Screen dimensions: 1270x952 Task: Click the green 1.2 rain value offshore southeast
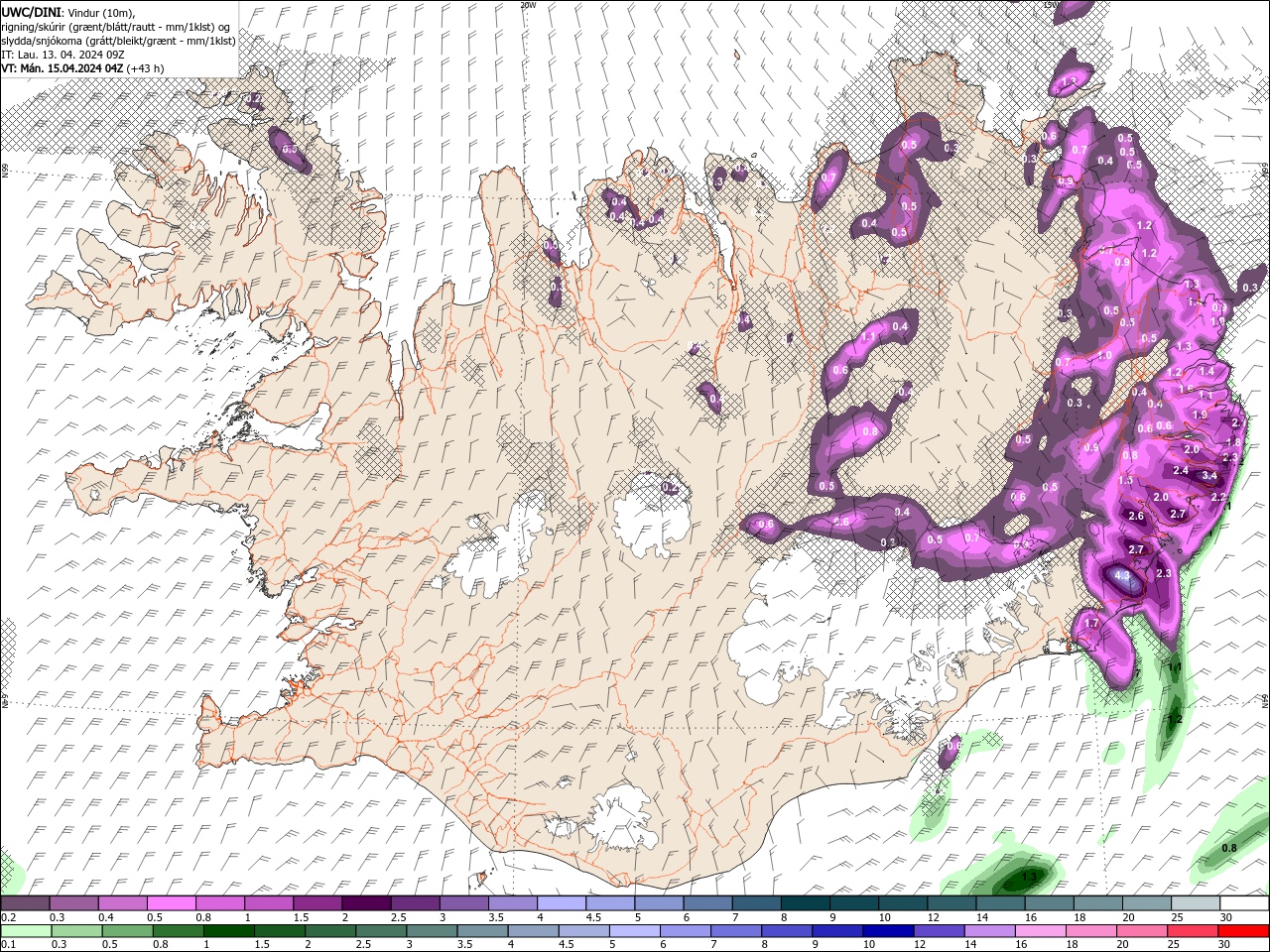pyautogui.click(x=1175, y=719)
